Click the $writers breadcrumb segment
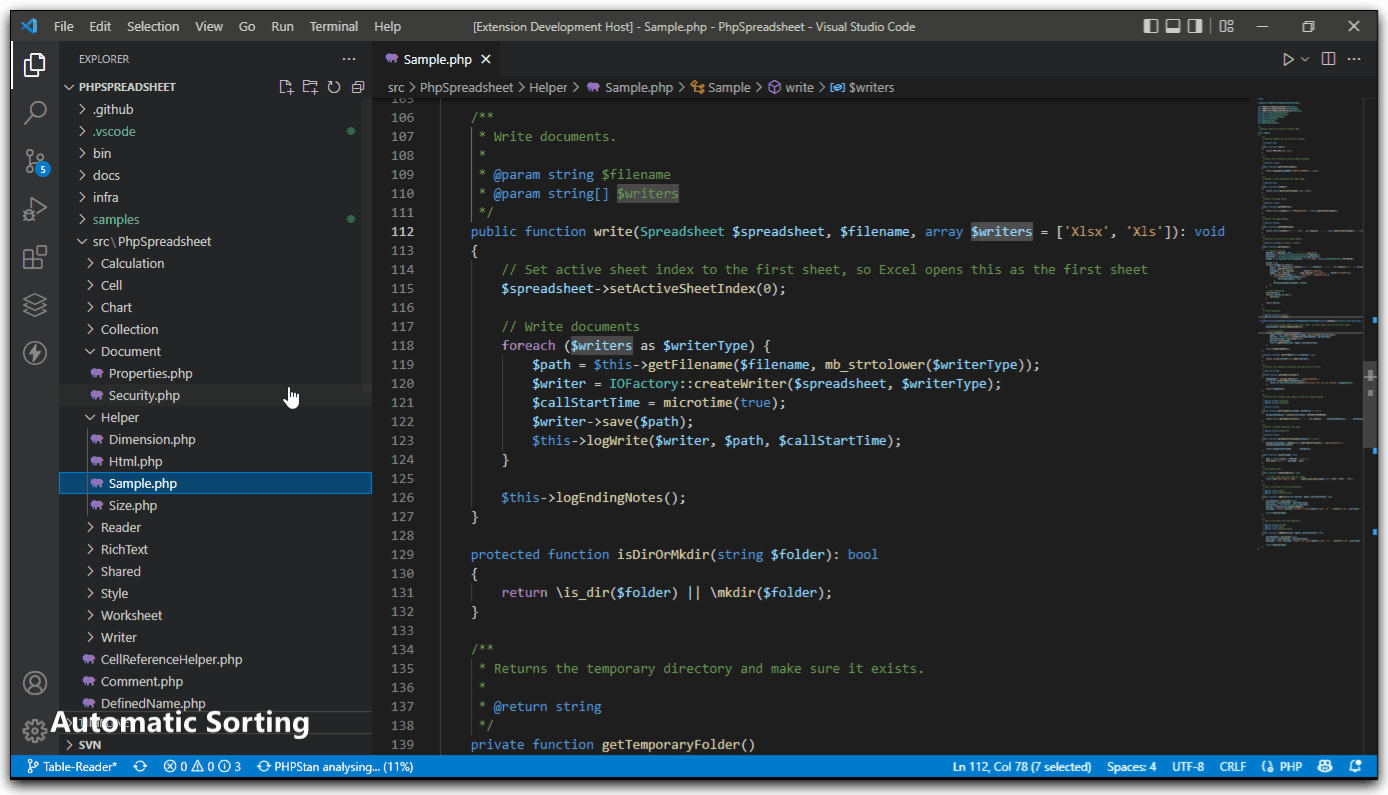 (x=862, y=88)
